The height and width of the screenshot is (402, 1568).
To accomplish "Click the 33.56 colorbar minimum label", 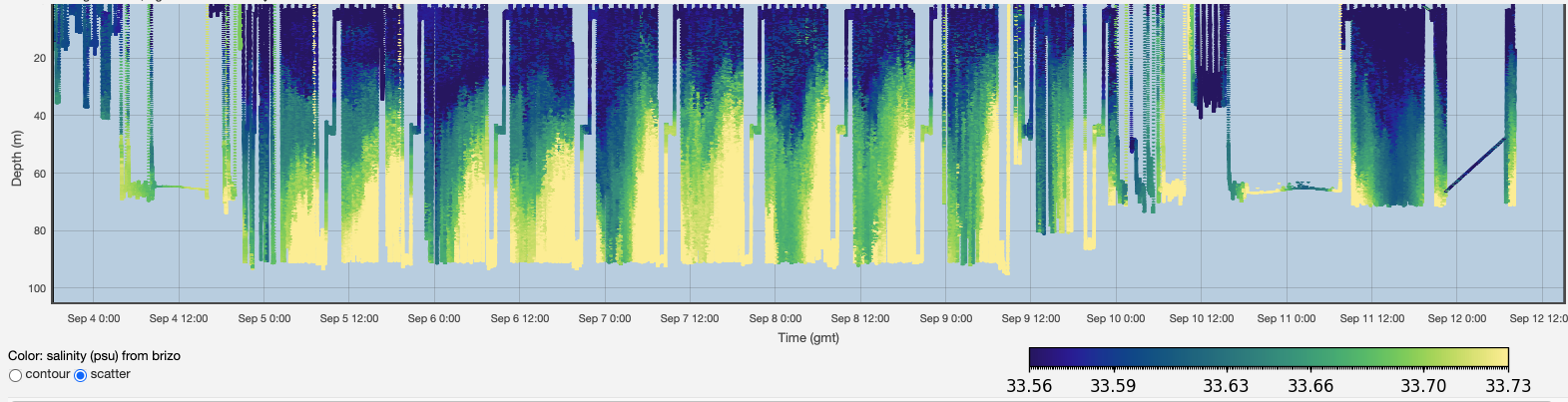I will pos(1029,386).
